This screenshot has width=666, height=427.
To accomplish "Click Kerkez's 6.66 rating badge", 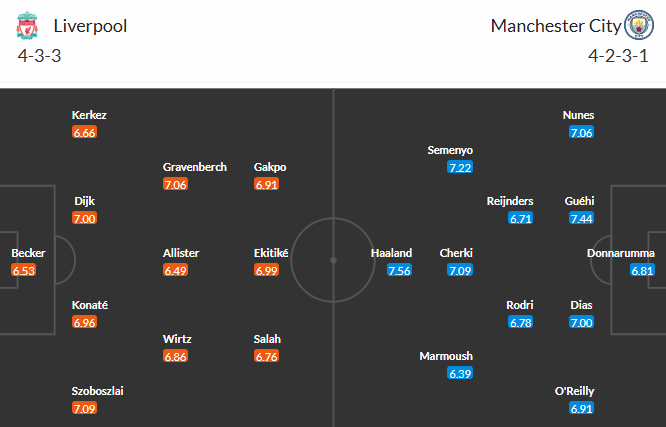I will point(85,132).
